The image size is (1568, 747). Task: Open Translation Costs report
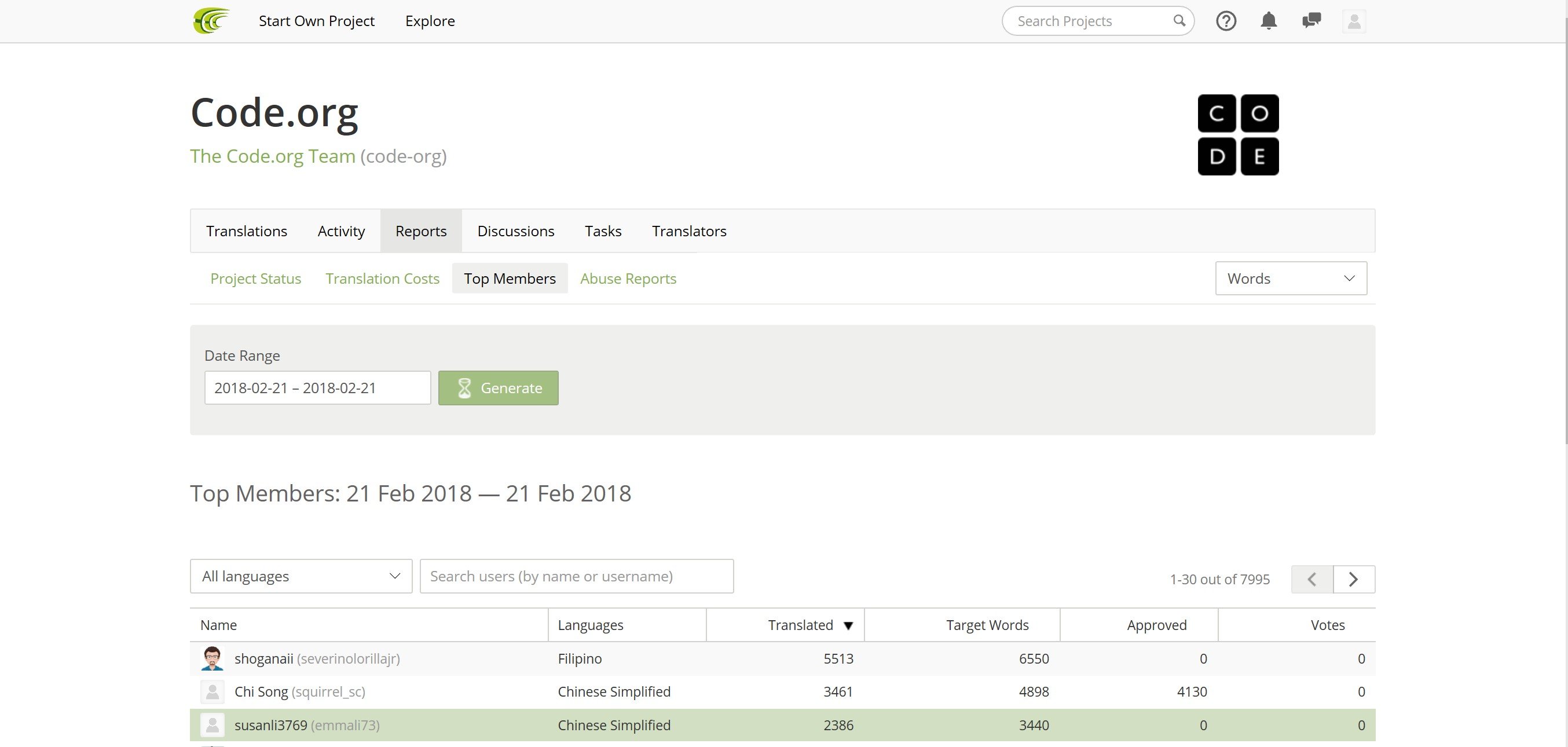pyautogui.click(x=382, y=278)
